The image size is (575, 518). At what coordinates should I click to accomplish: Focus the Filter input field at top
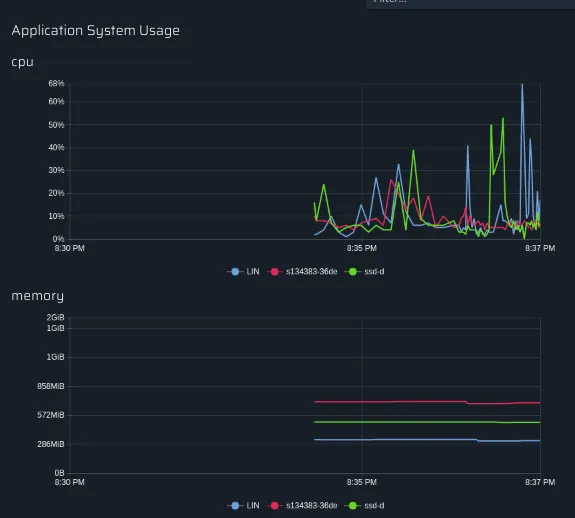point(470,3)
